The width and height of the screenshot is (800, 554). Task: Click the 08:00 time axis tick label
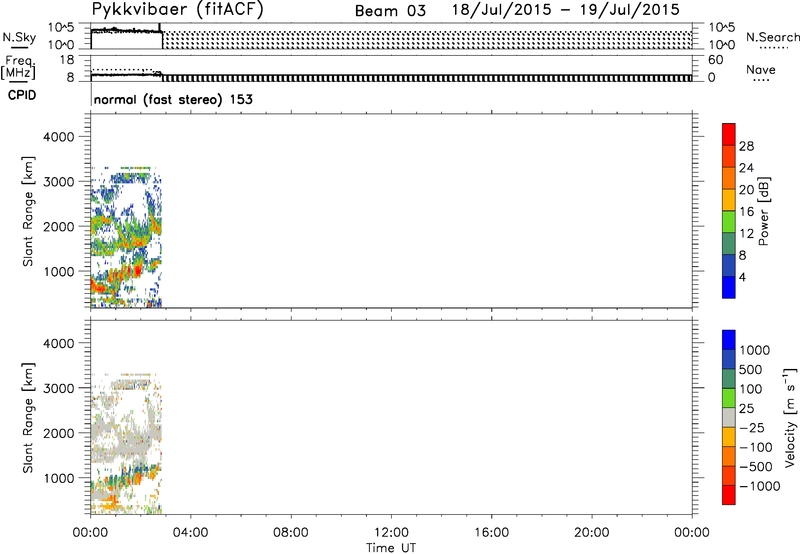[x=290, y=533]
